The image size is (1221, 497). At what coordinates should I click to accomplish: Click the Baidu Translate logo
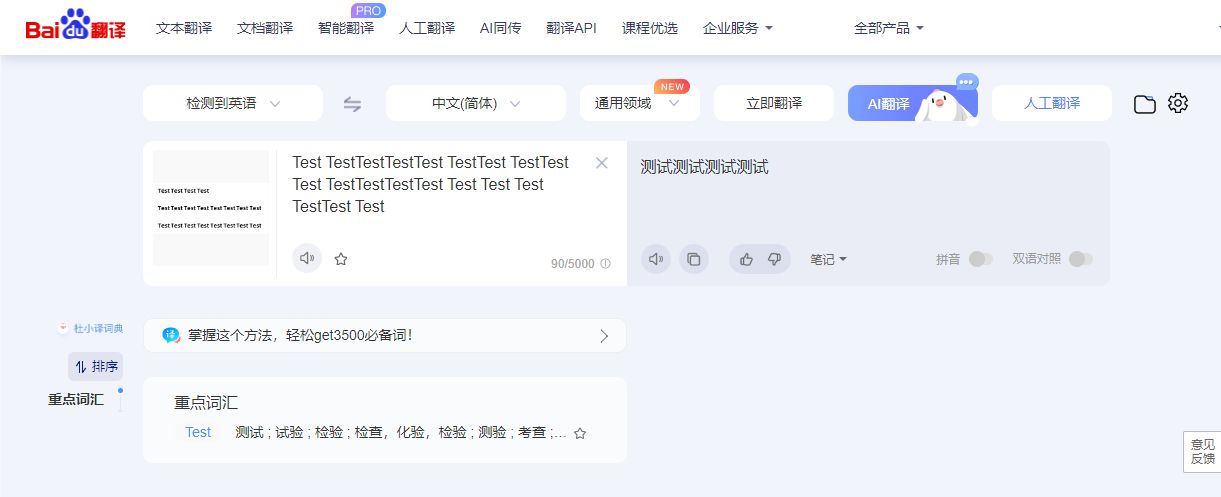[76, 26]
